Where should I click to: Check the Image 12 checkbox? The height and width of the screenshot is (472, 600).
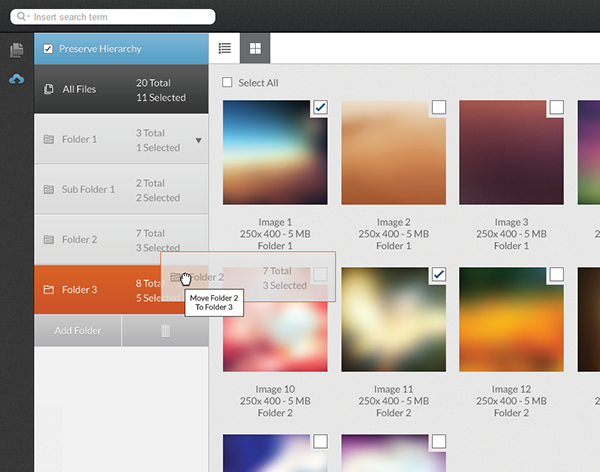tap(556, 274)
